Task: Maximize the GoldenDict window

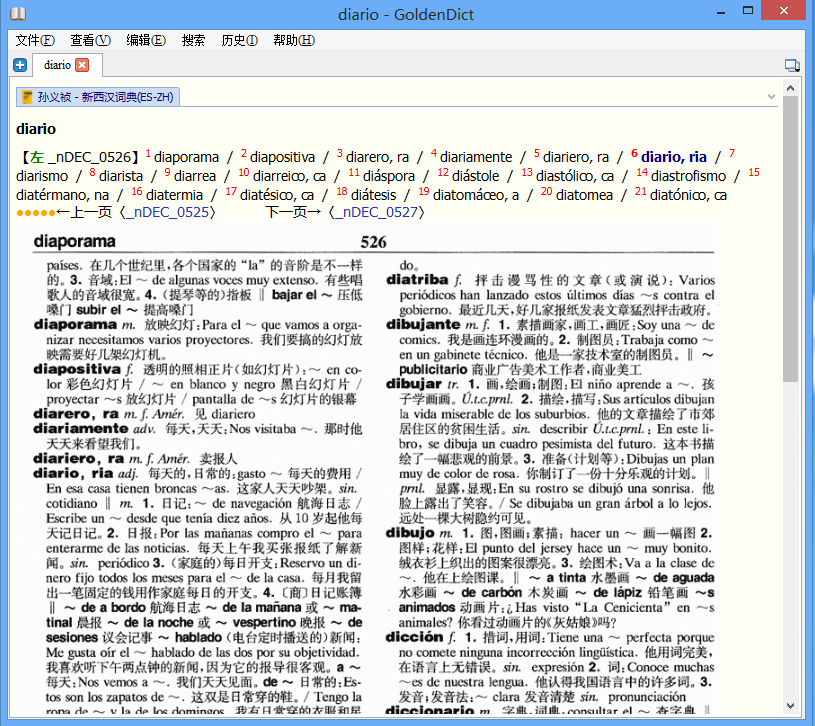Action: (x=748, y=10)
